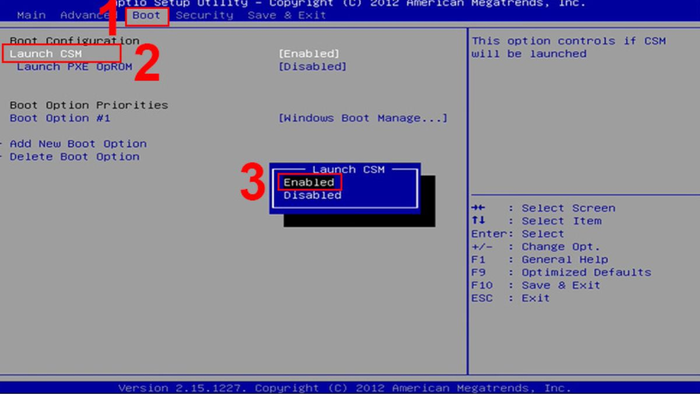Click the up-down arrows Select Item icon
This screenshot has width=700, height=394.
pyautogui.click(x=478, y=220)
